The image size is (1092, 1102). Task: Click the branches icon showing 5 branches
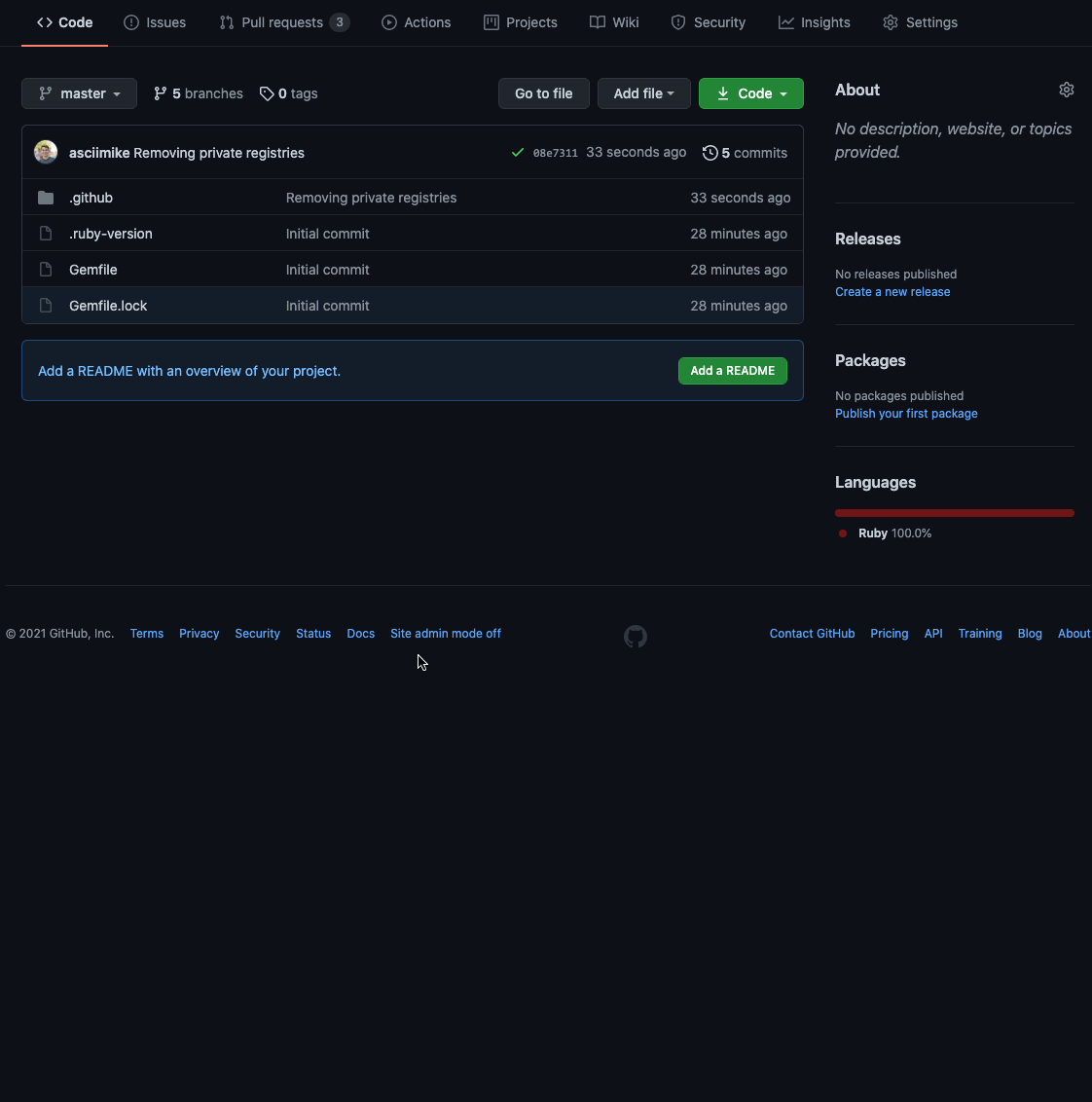(x=161, y=93)
